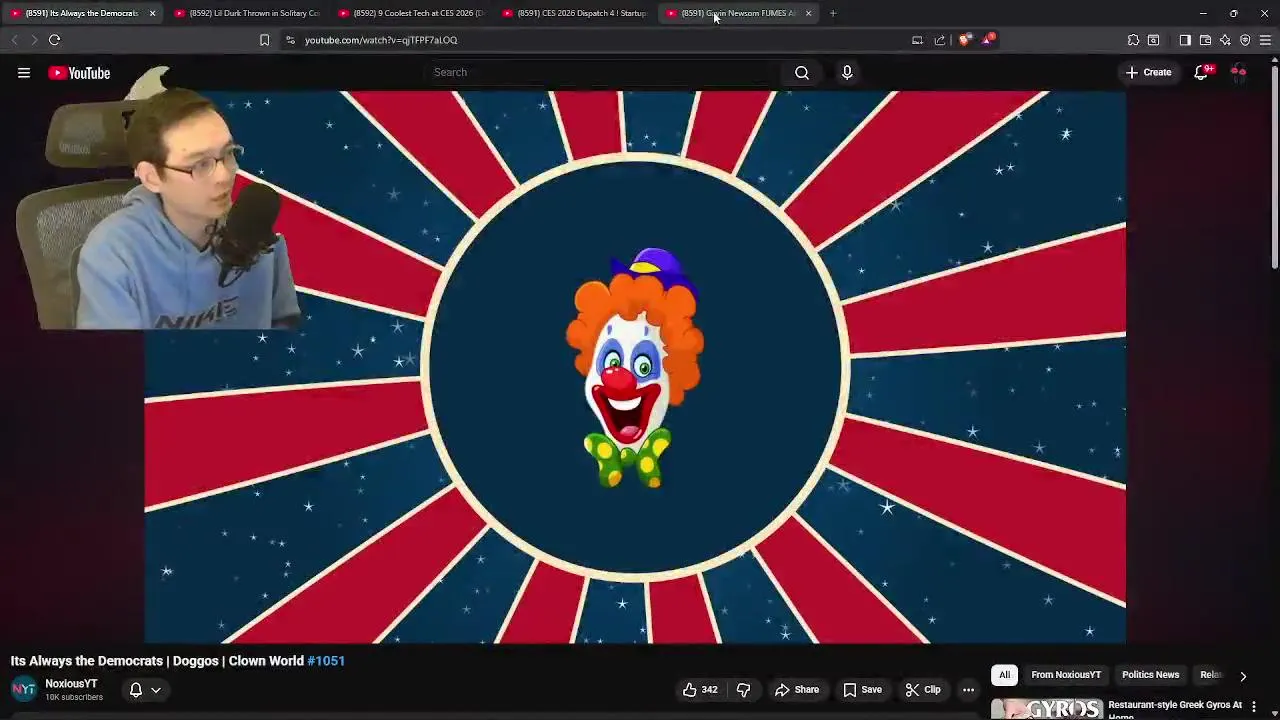Screen dimensions: 1280x720
Task: Open YouTube notifications bell with 9+ badge
Action: [x=1203, y=72]
